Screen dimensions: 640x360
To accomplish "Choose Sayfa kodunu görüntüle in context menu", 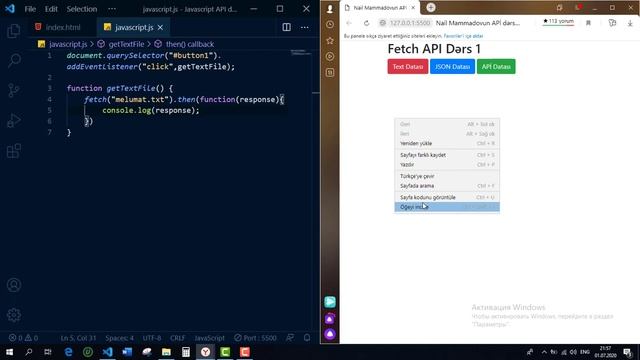I will click(447, 197).
